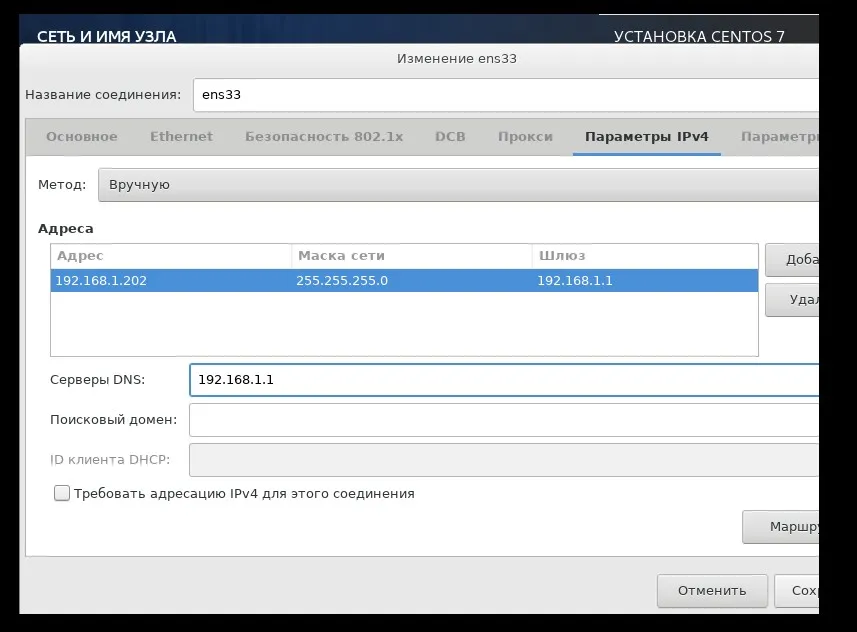The height and width of the screenshot is (632, 857).
Task: Click the Шлюз column header
Action: 644,256
